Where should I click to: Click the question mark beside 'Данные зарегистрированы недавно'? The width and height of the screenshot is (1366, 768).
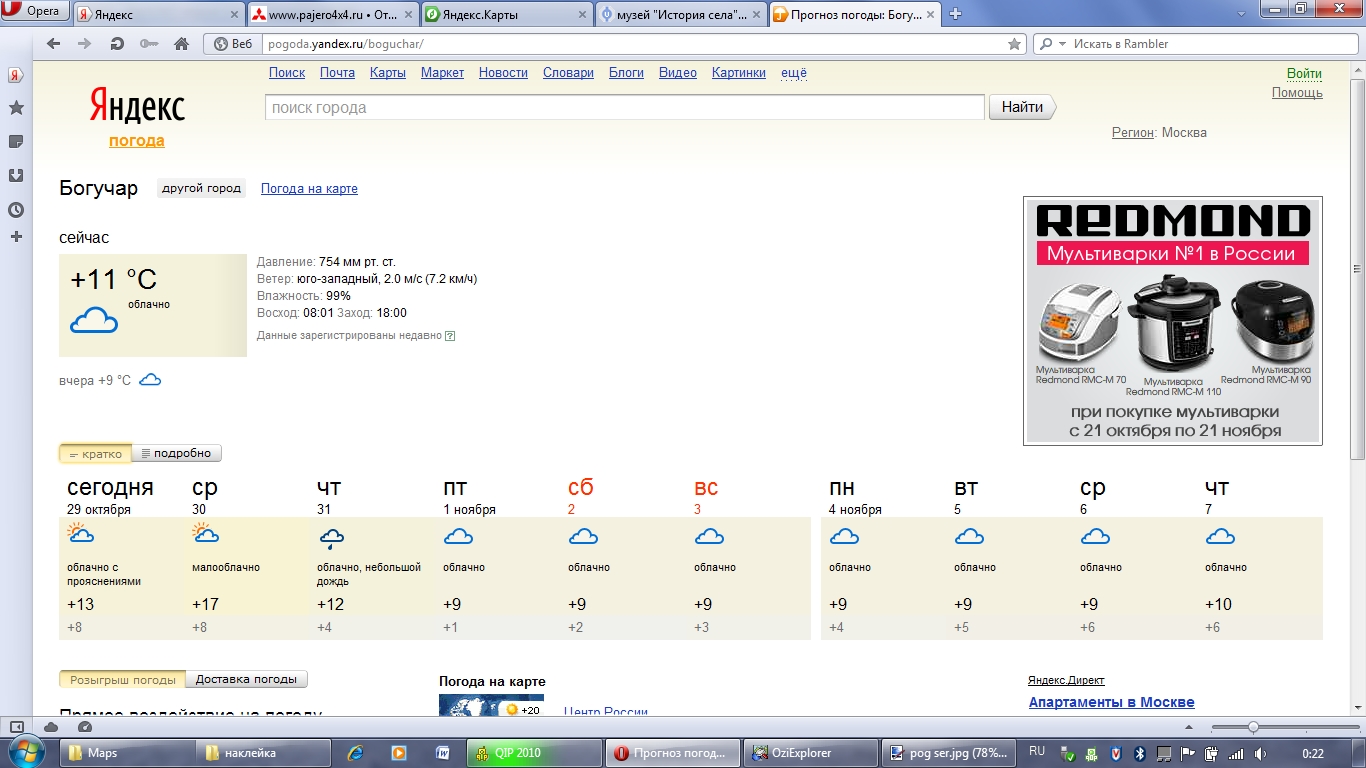[x=450, y=336]
